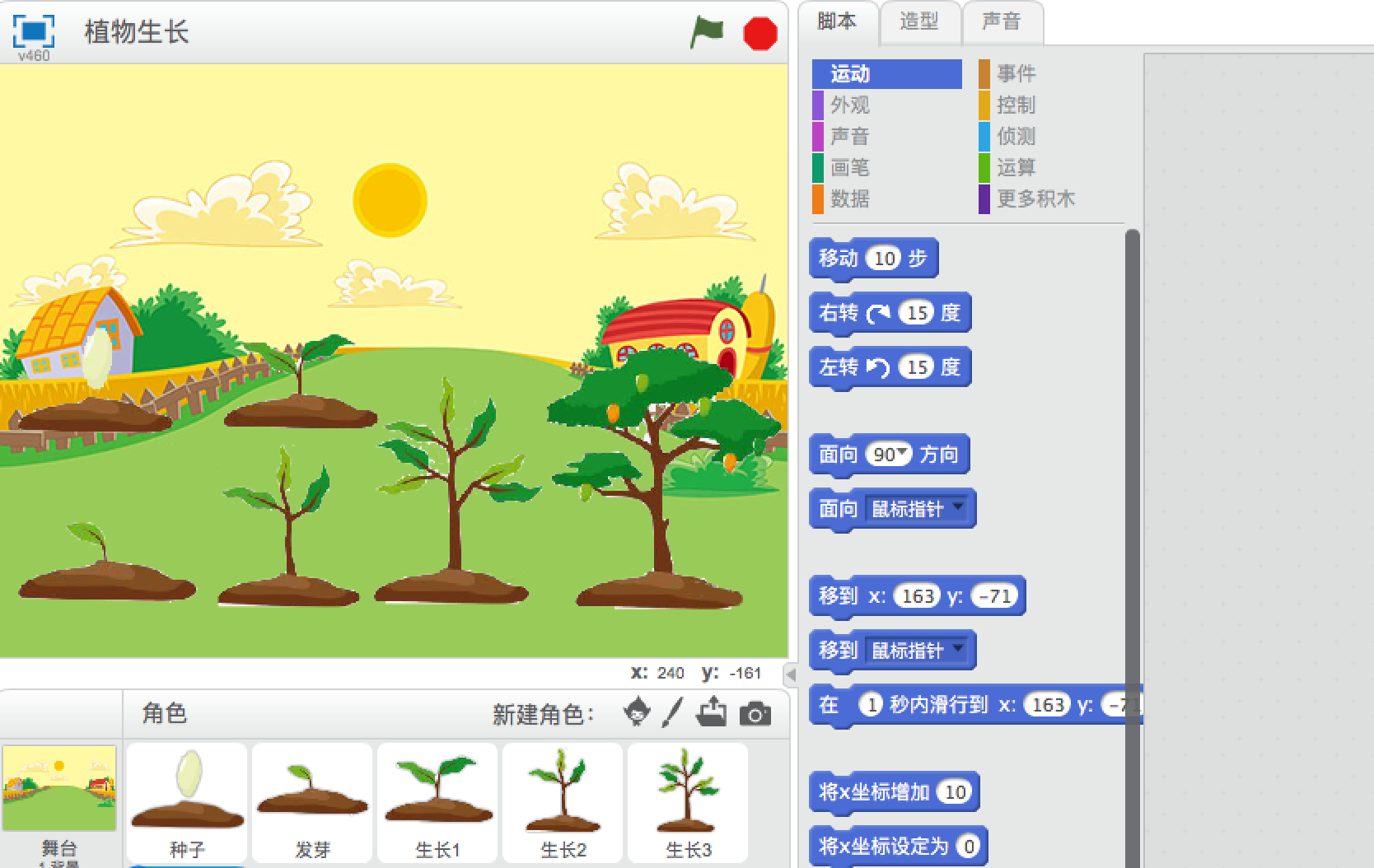Switch to the 脚本 tab
Image resolution: width=1374 pixels, height=868 pixels.
836,21
